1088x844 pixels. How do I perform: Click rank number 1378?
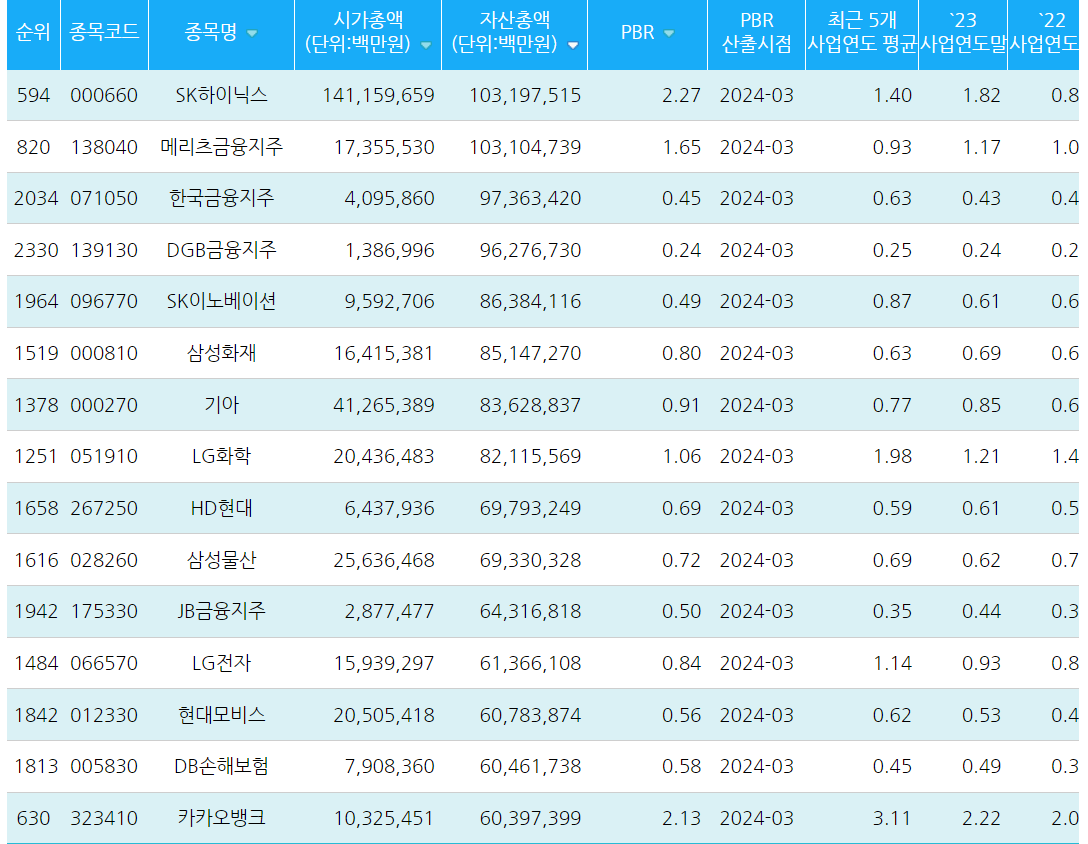click(x=36, y=405)
